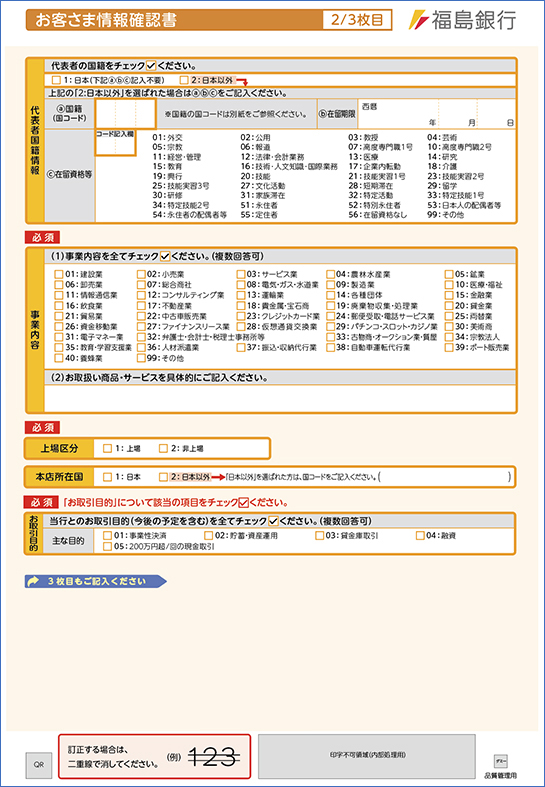
Task: Choose head office location '1: 日本'
Action: (107, 477)
